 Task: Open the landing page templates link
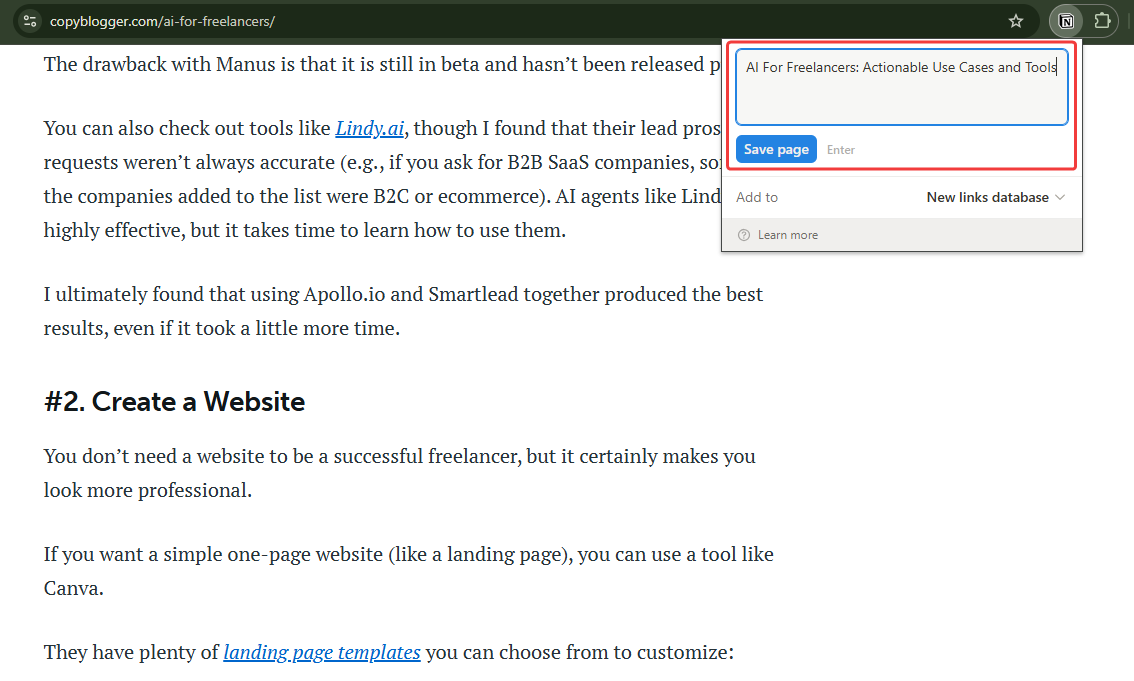(321, 652)
